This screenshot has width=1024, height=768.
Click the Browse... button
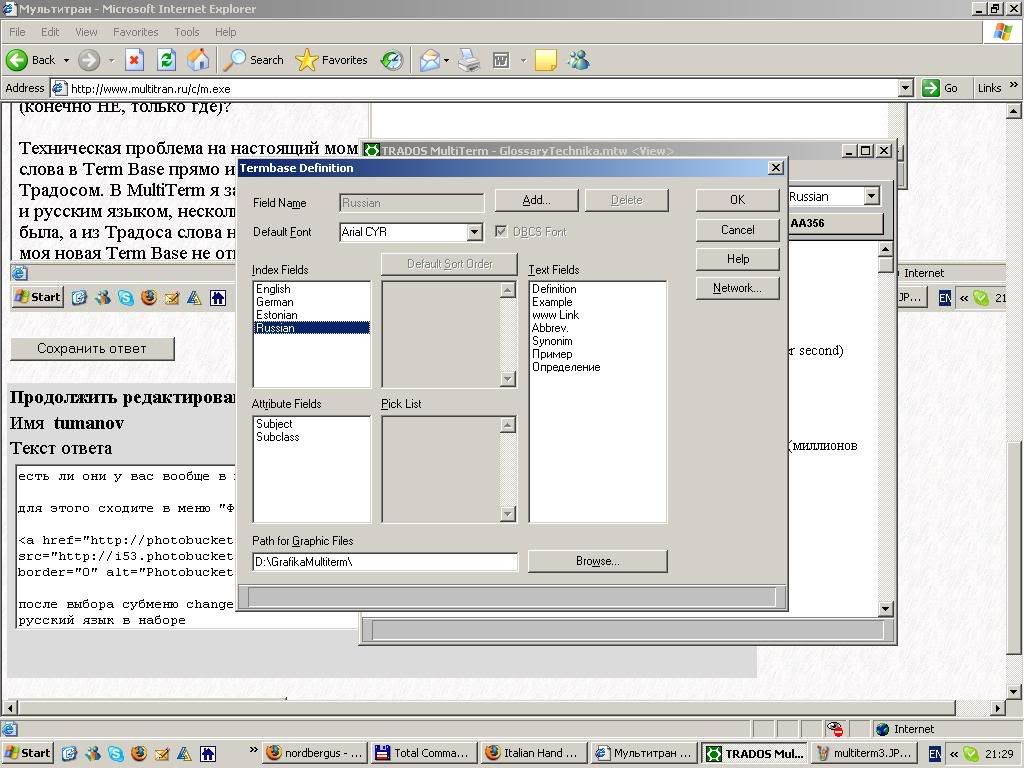(598, 561)
